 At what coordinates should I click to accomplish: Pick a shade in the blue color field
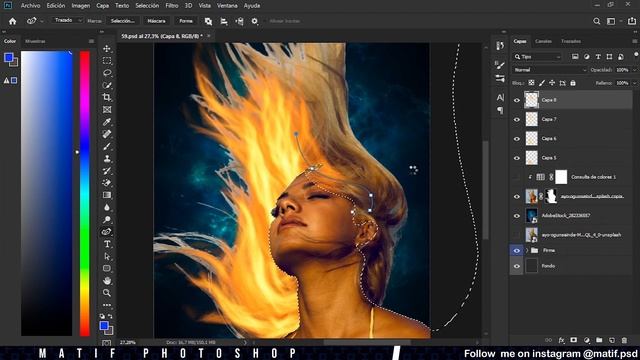pyautogui.click(x=47, y=193)
